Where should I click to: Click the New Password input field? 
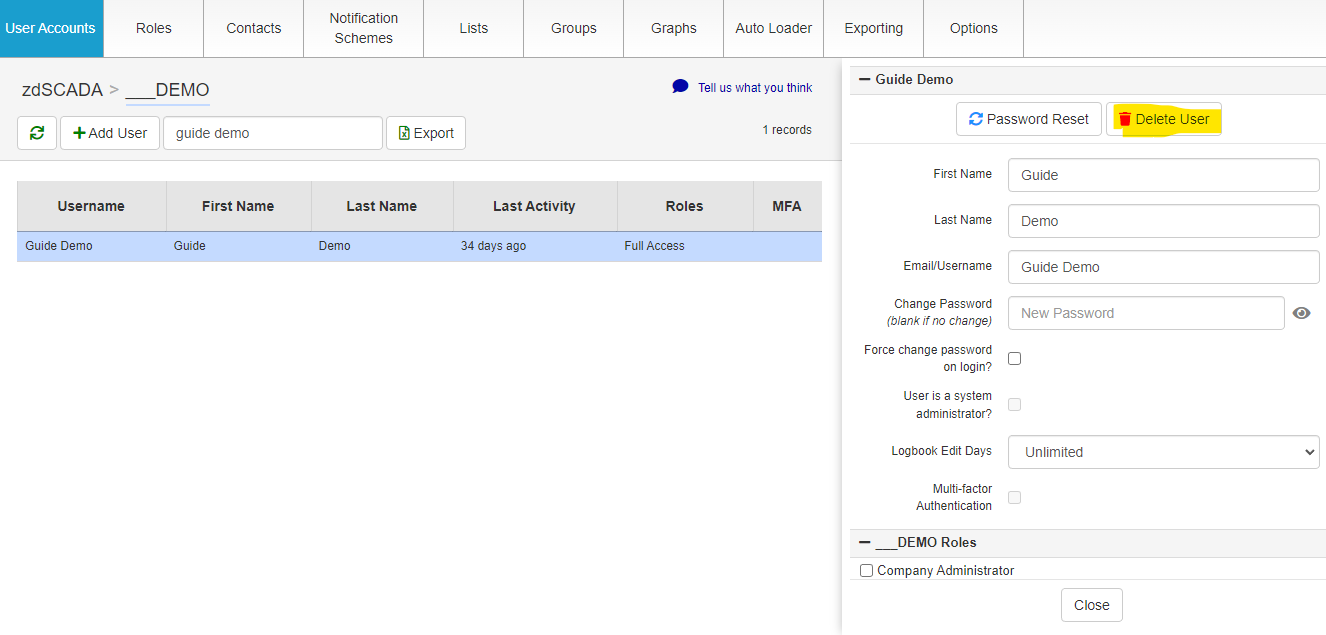tap(1146, 313)
